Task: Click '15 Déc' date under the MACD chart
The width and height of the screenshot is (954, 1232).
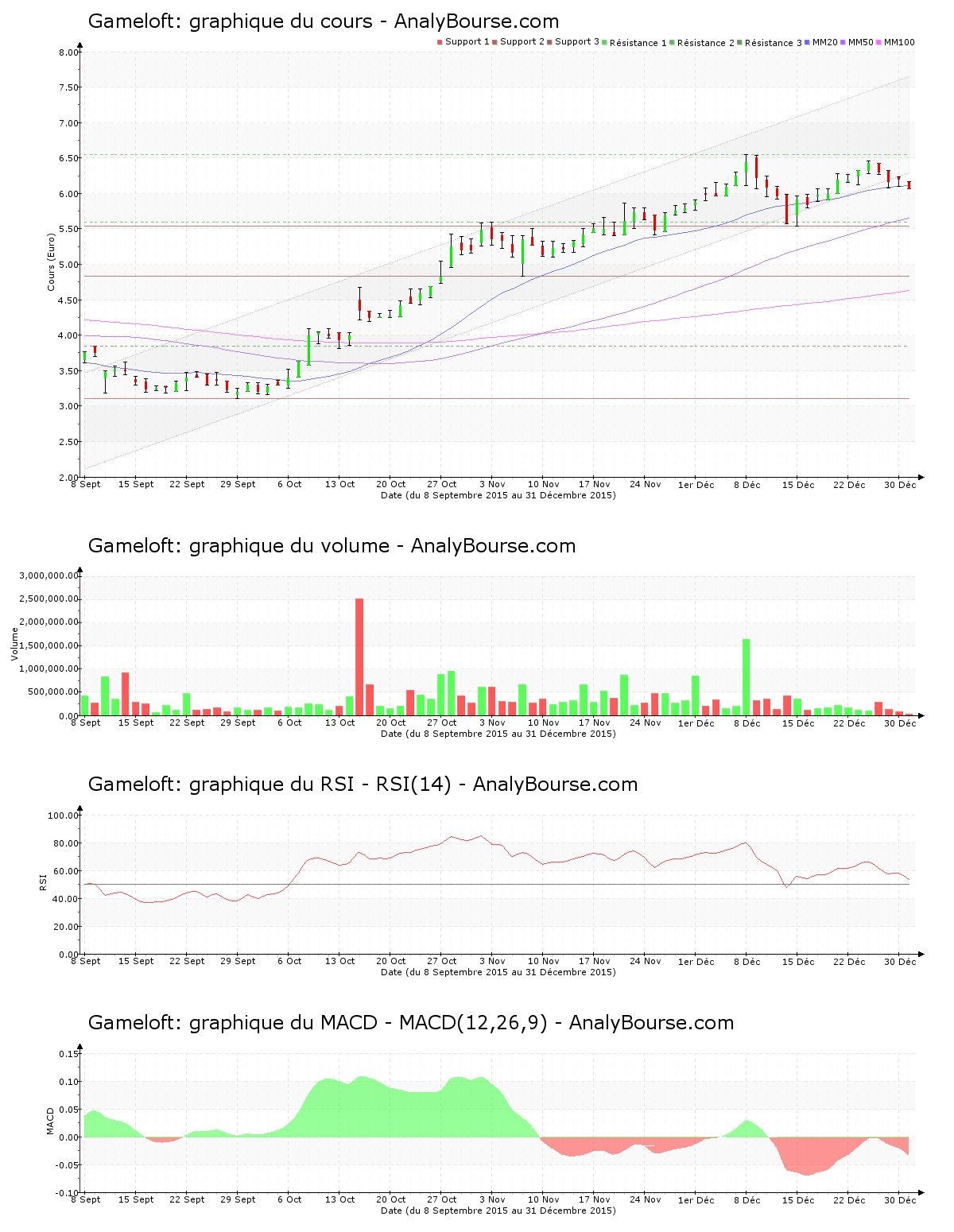Action: click(x=798, y=1199)
